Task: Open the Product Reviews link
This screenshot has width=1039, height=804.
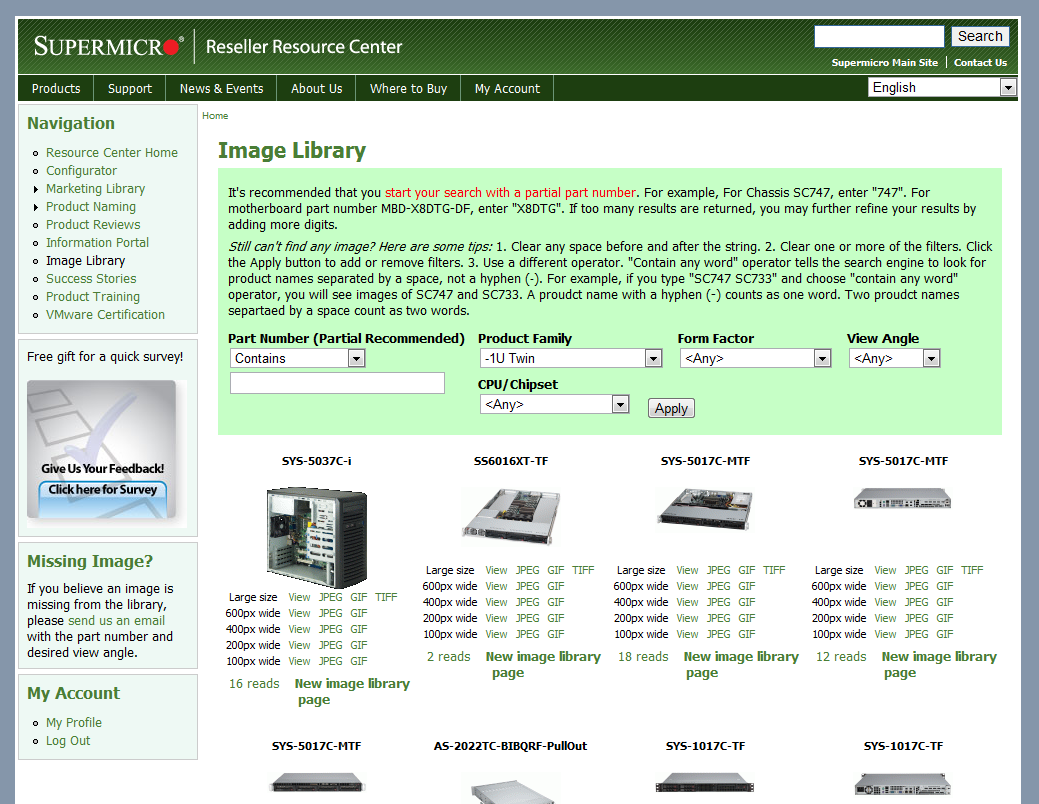Action: [93, 225]
